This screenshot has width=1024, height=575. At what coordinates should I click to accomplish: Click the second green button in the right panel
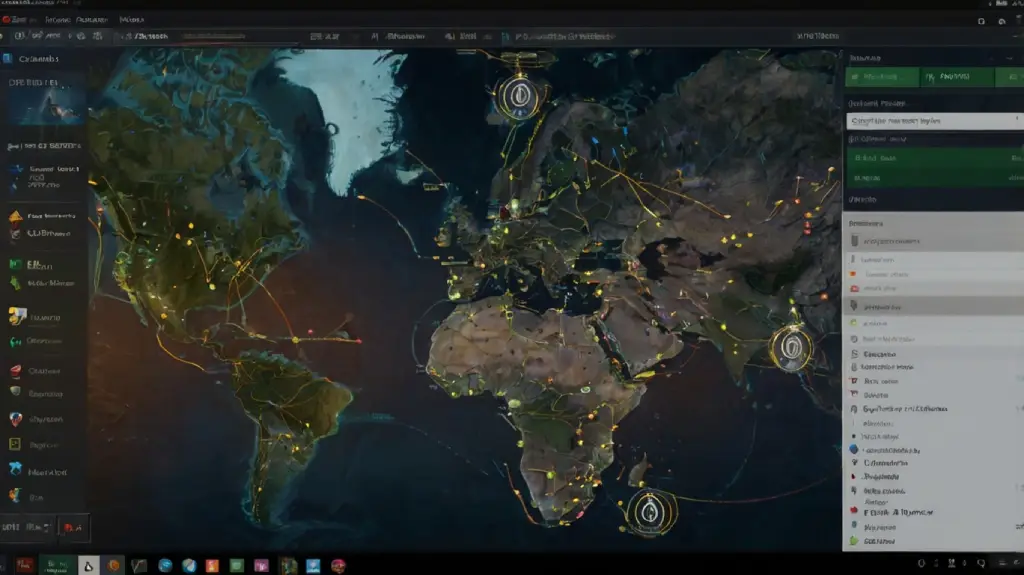pyautogui.click(x=957, y=77)
